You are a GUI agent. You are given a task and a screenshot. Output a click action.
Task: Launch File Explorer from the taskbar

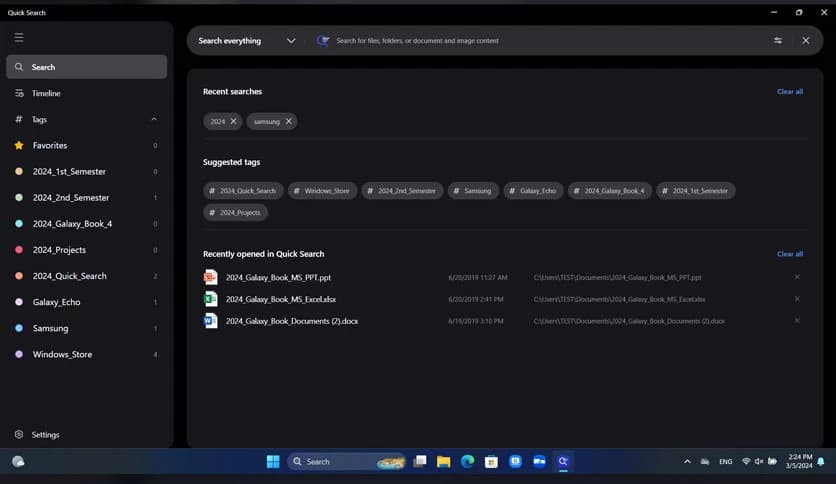tap(444, 462)
